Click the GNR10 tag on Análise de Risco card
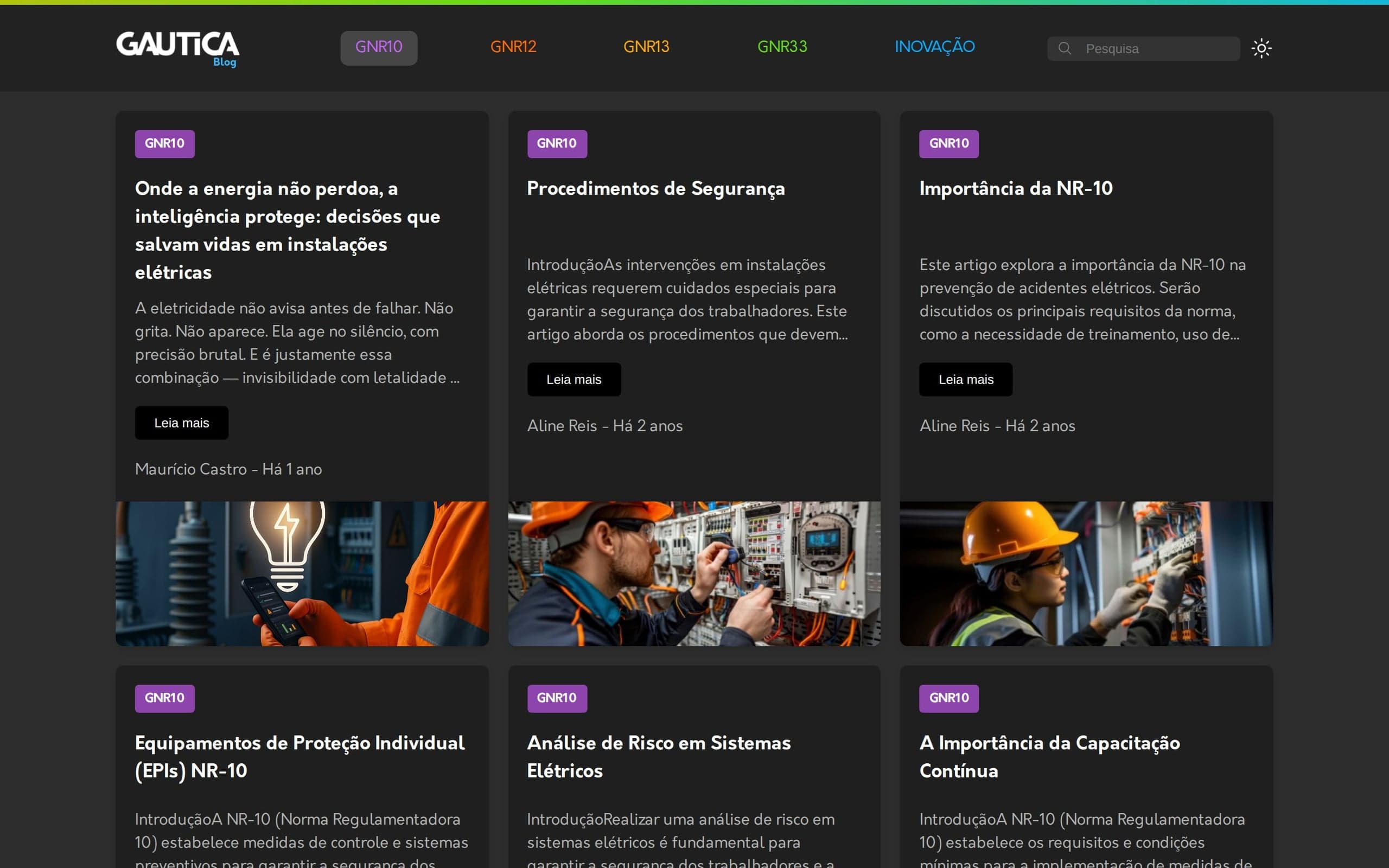The image size is (1389, 868). pos(557,698)
